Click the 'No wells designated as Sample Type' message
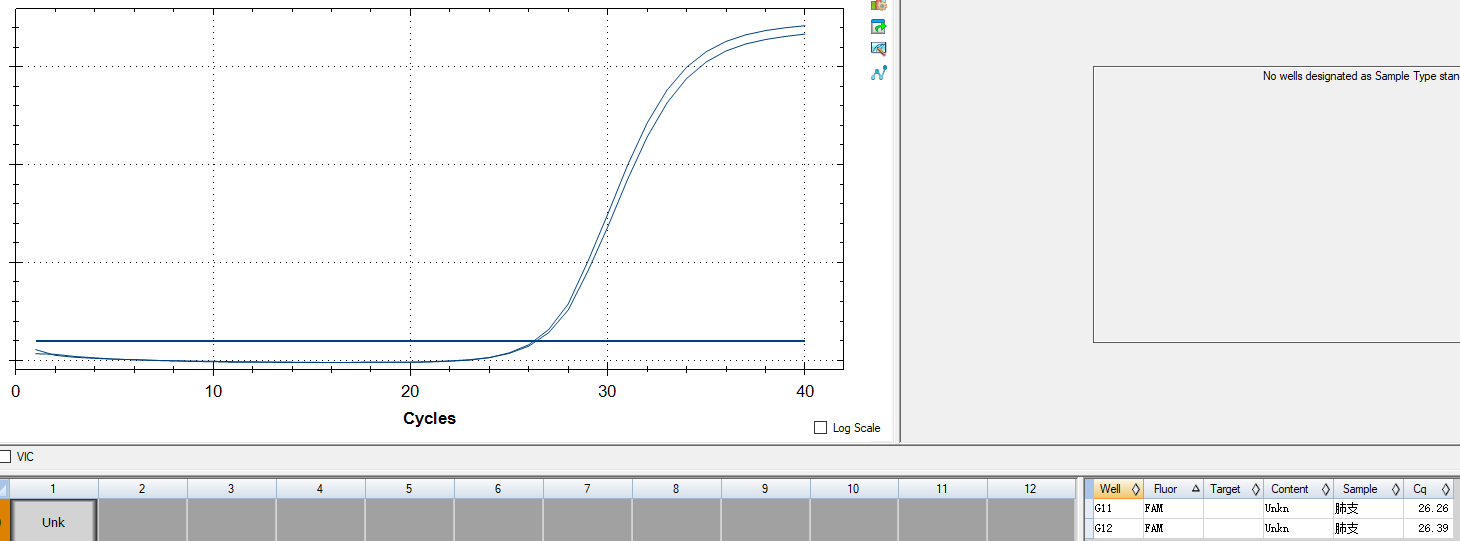 [x=1361, y=76]
